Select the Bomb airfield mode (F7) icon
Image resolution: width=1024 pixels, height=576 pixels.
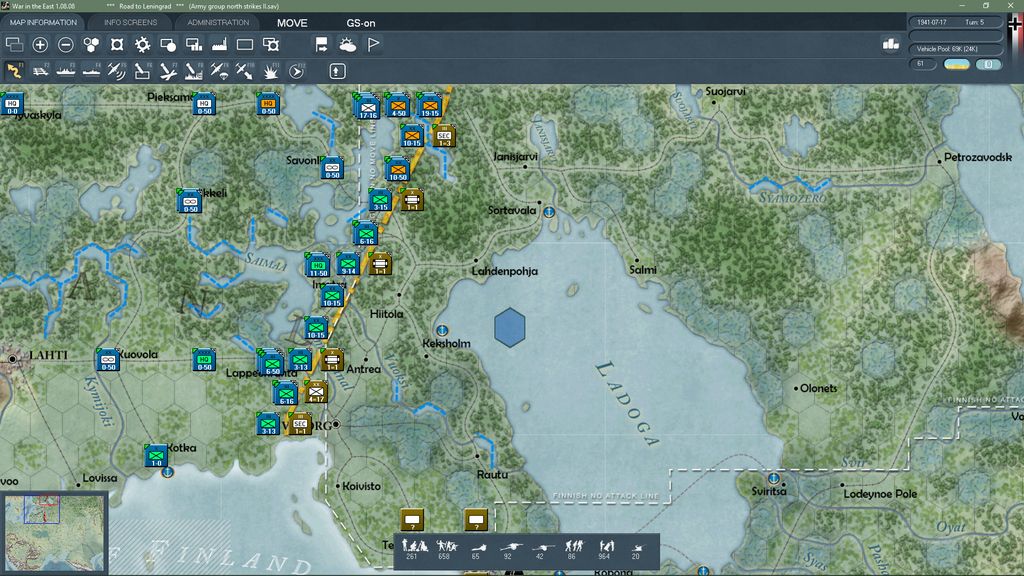click(168, 71)
